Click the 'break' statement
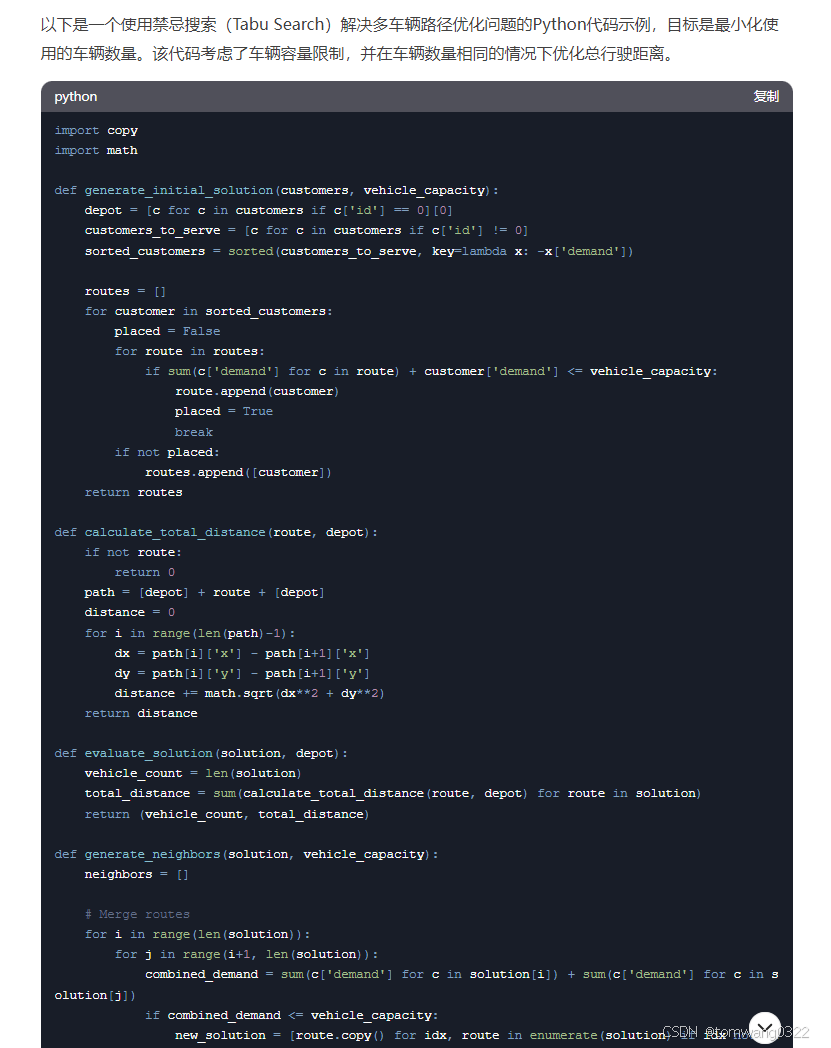 coord(194,432)
